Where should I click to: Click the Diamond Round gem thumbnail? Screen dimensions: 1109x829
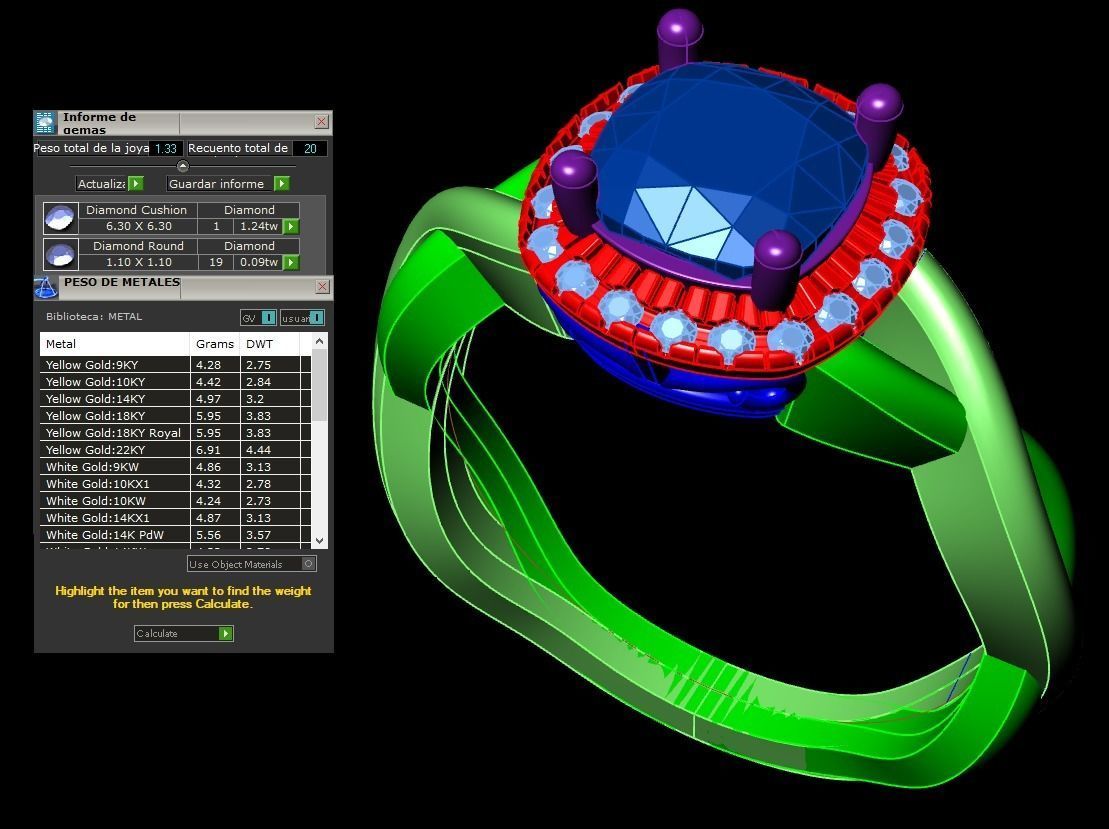click(60, 254)
